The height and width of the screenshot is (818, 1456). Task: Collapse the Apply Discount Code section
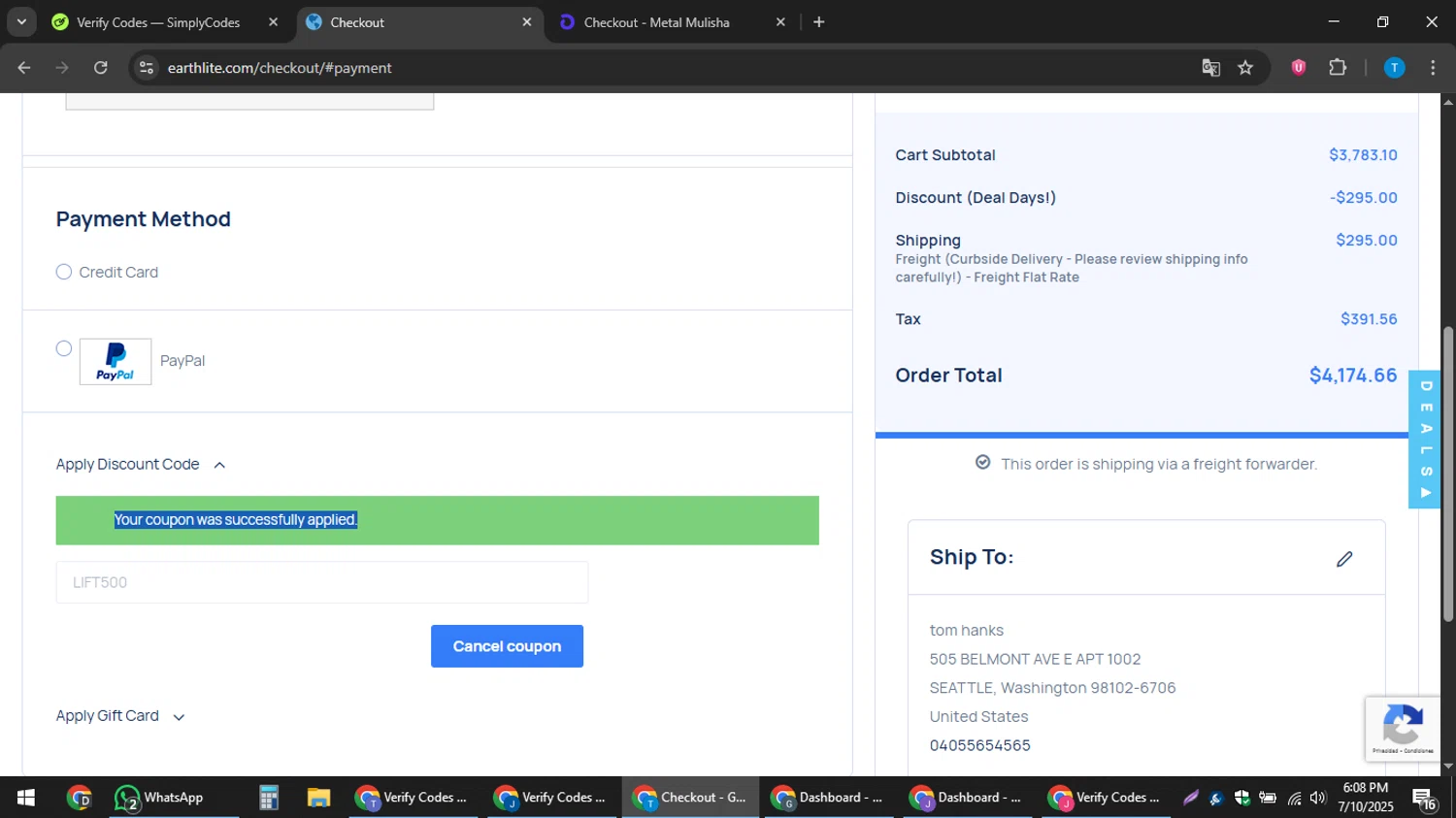pyautogui.click(x=141, y=465)
